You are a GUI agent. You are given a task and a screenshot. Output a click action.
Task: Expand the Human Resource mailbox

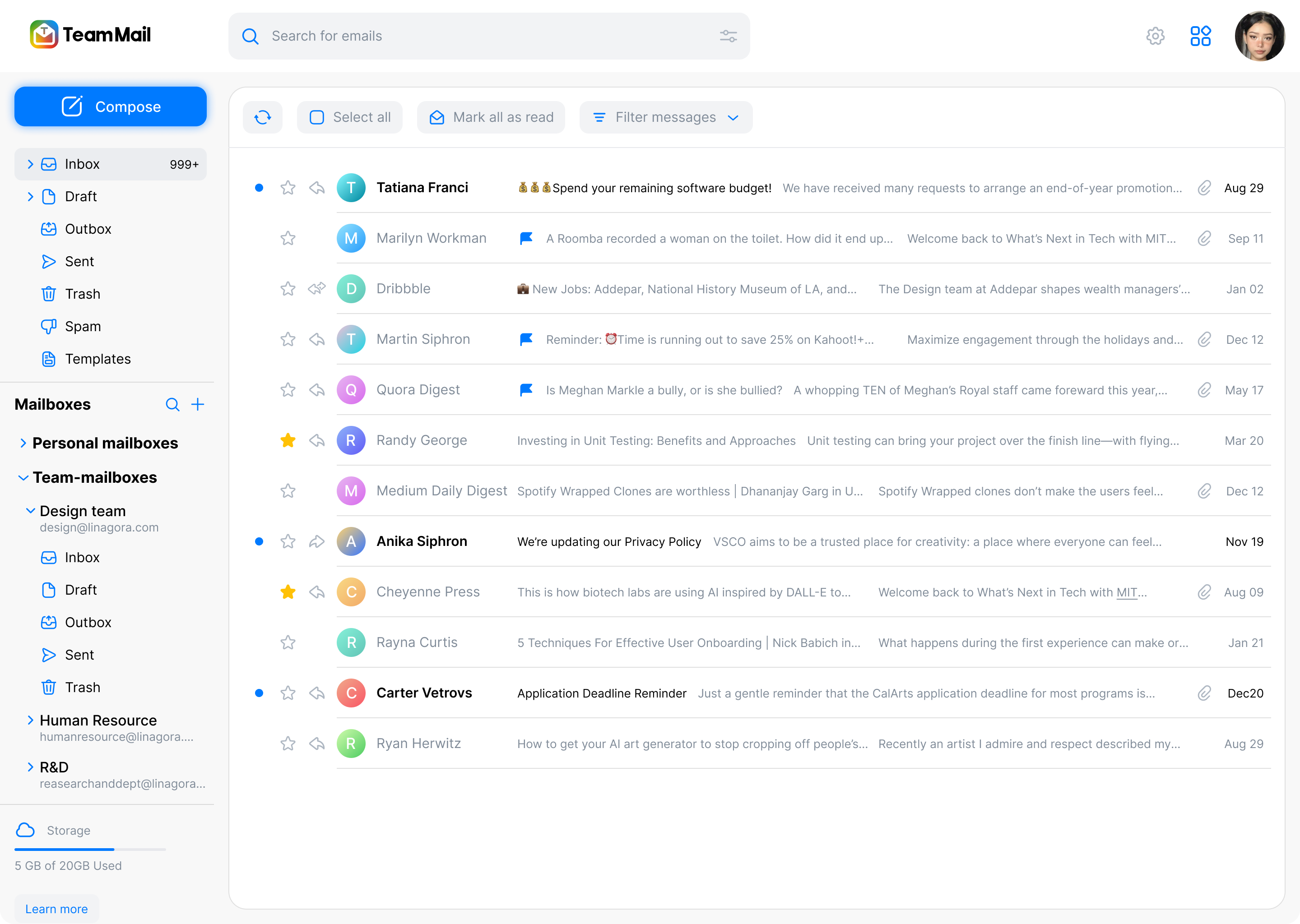31,721
